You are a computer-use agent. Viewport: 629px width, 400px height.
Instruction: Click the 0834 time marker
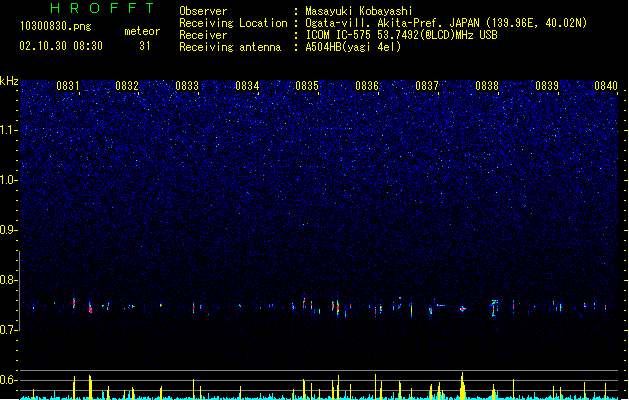tap(247, 86)
